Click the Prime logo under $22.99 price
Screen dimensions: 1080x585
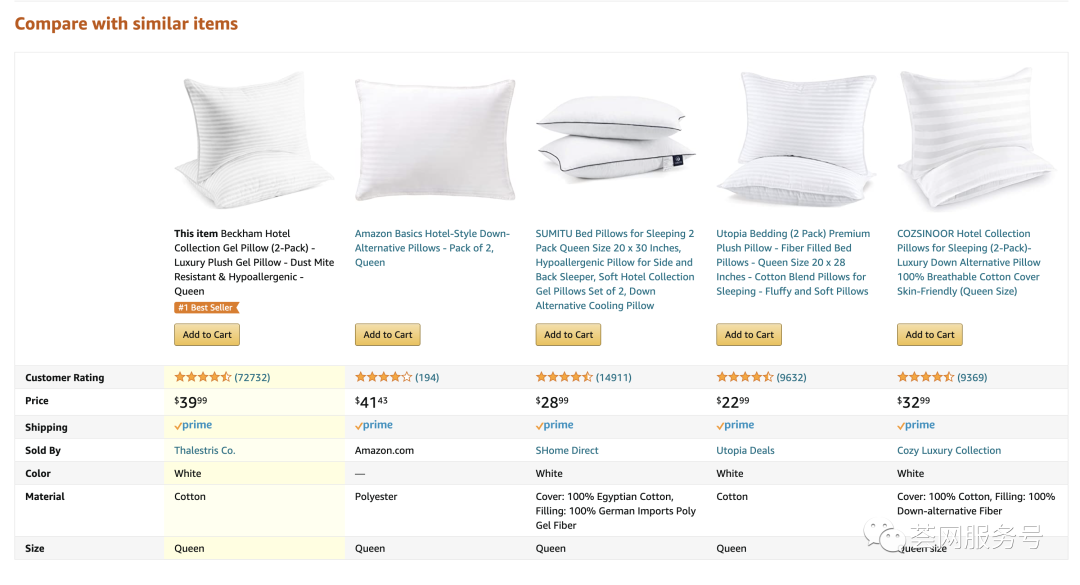tap(736, 425)
